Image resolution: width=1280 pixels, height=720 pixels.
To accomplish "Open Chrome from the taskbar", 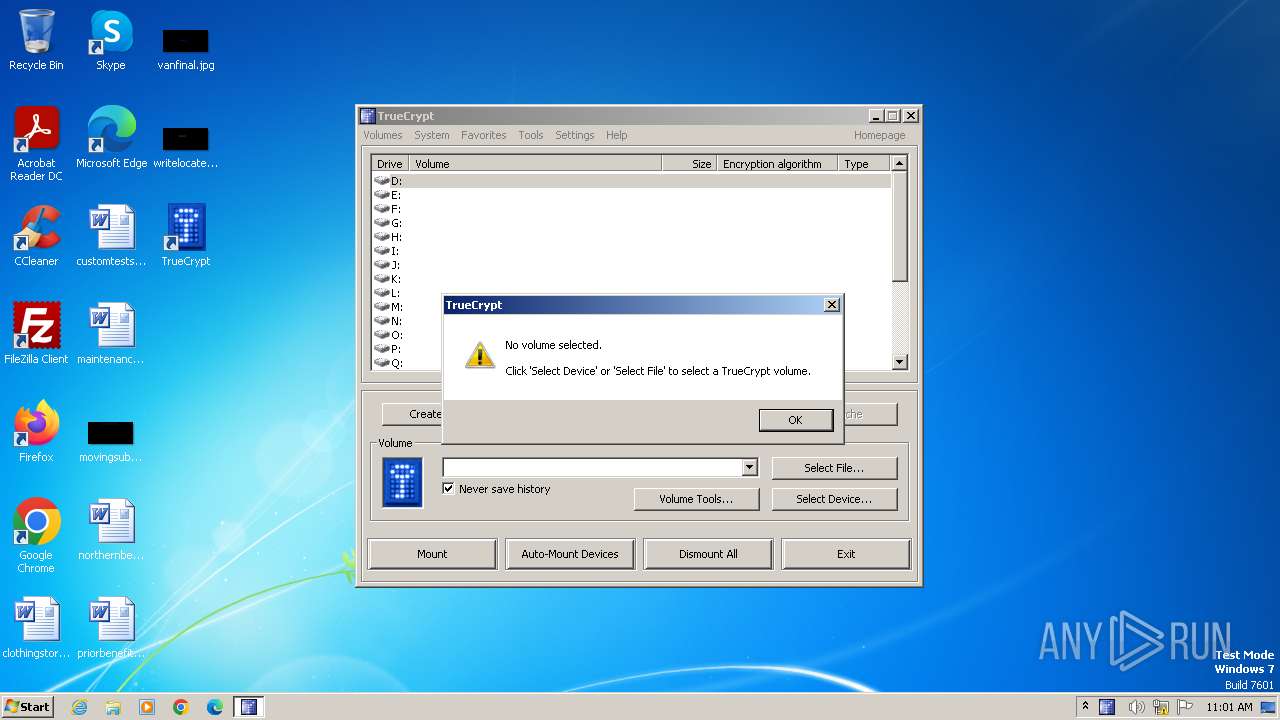I will pyautogui.click(x=181, y=707).
